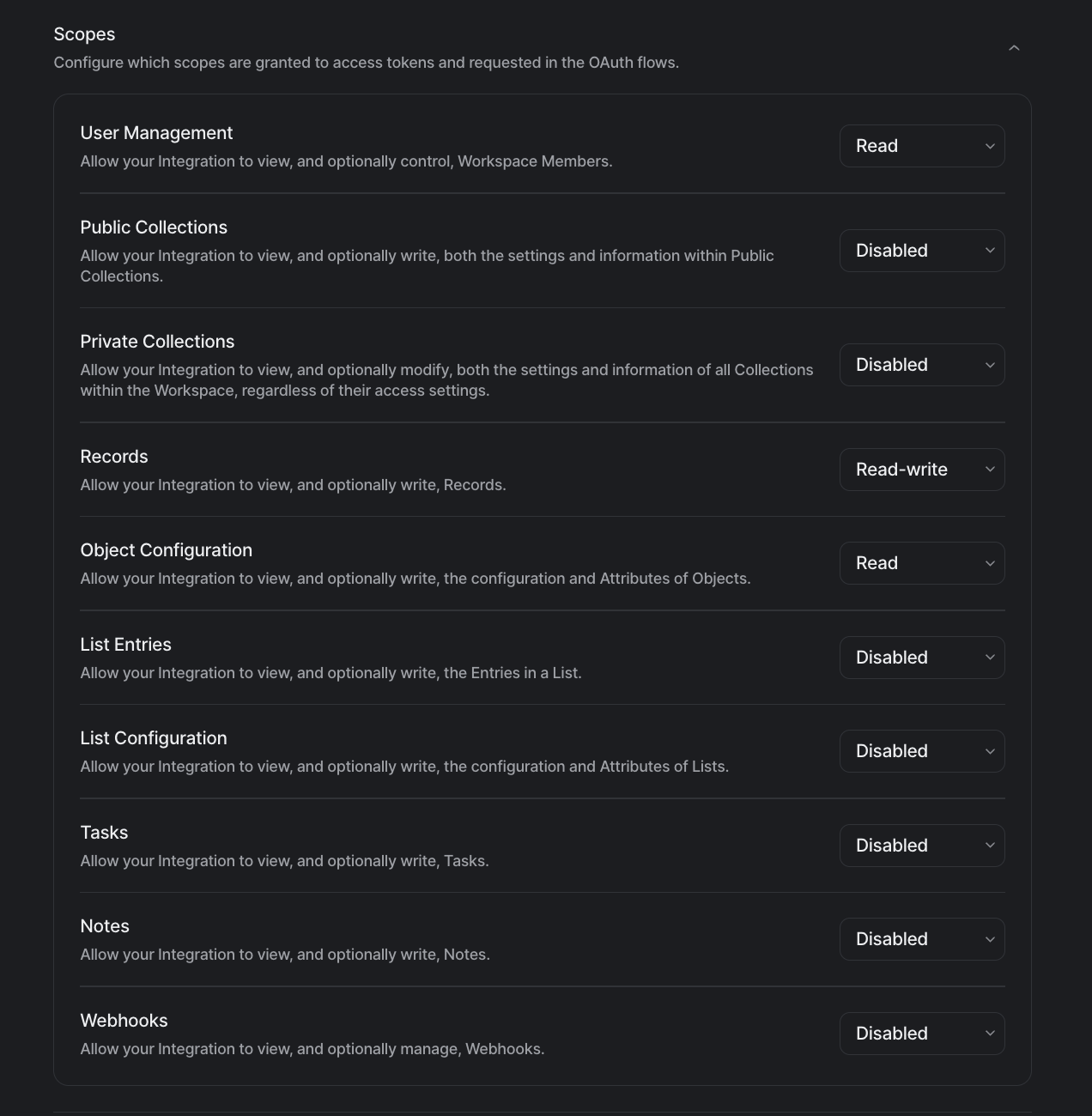Click the Records scope title
This screenshot has height=1116, width=1092.
(114, 457)
